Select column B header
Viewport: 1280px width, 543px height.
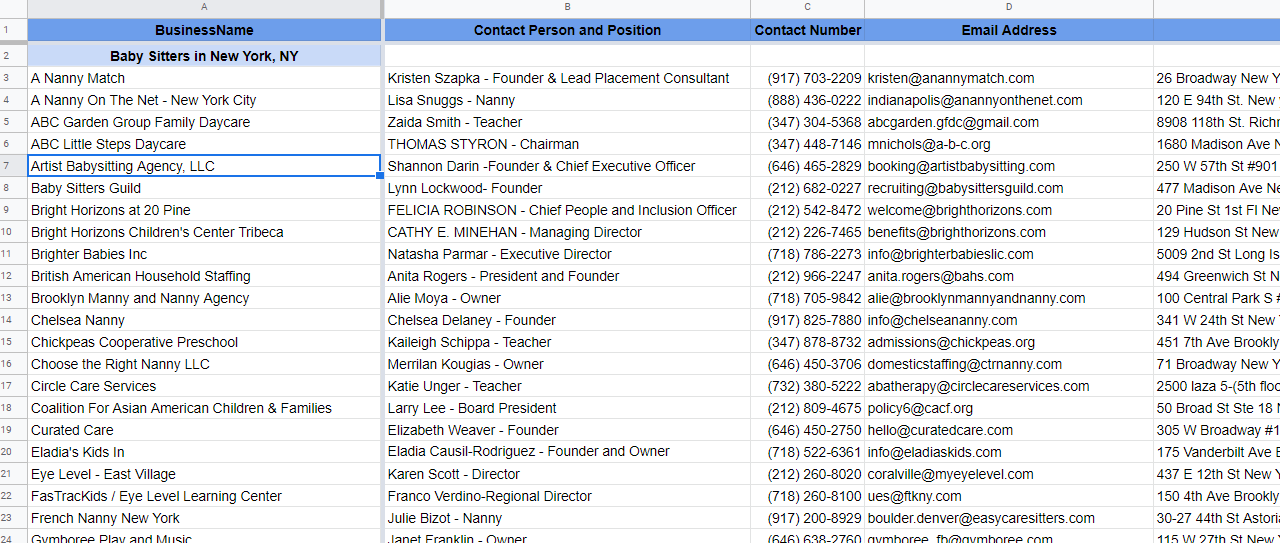[567, 7]
